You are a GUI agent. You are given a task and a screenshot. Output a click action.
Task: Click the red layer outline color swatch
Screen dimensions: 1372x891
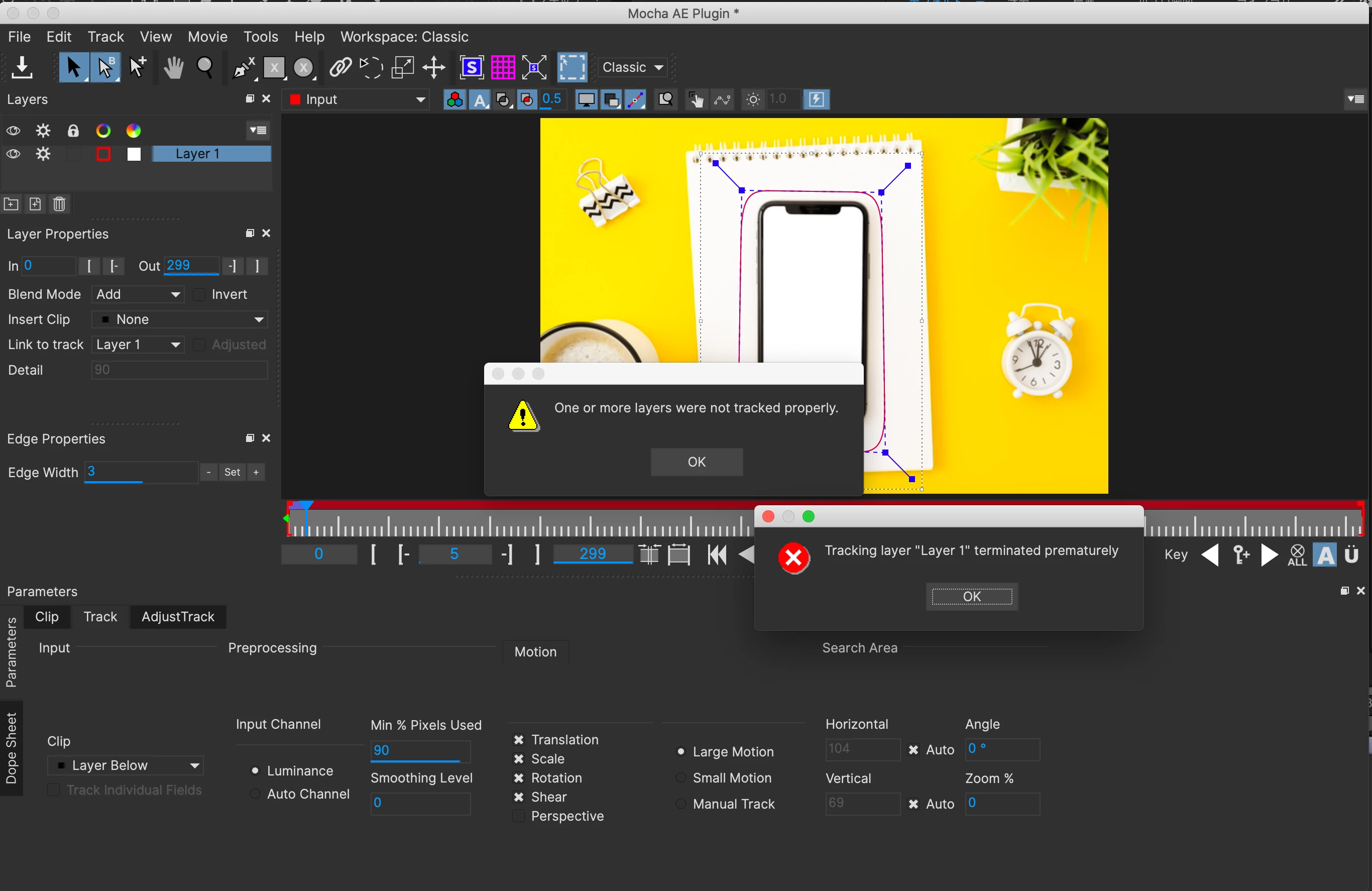pos(103,154)
